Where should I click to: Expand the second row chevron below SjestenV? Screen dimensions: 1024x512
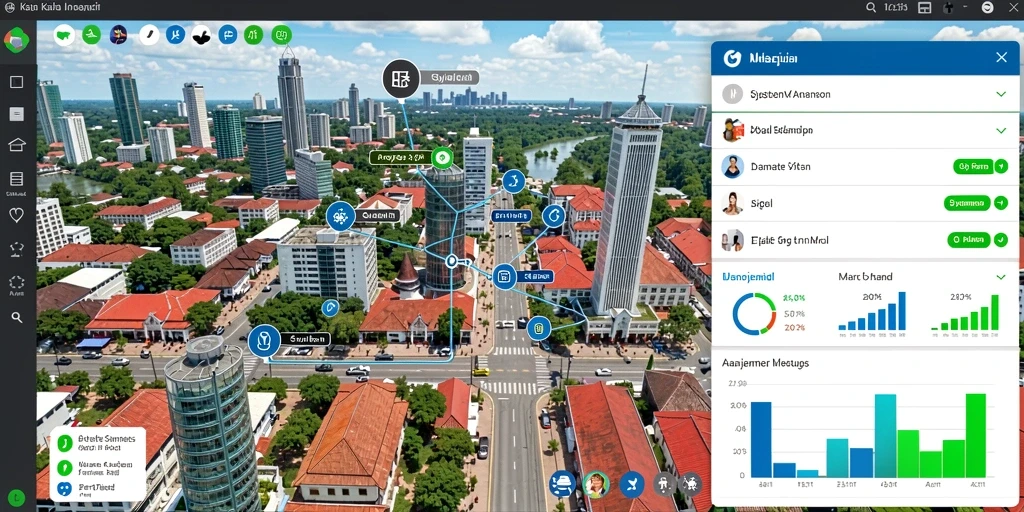coord(1000,131)
